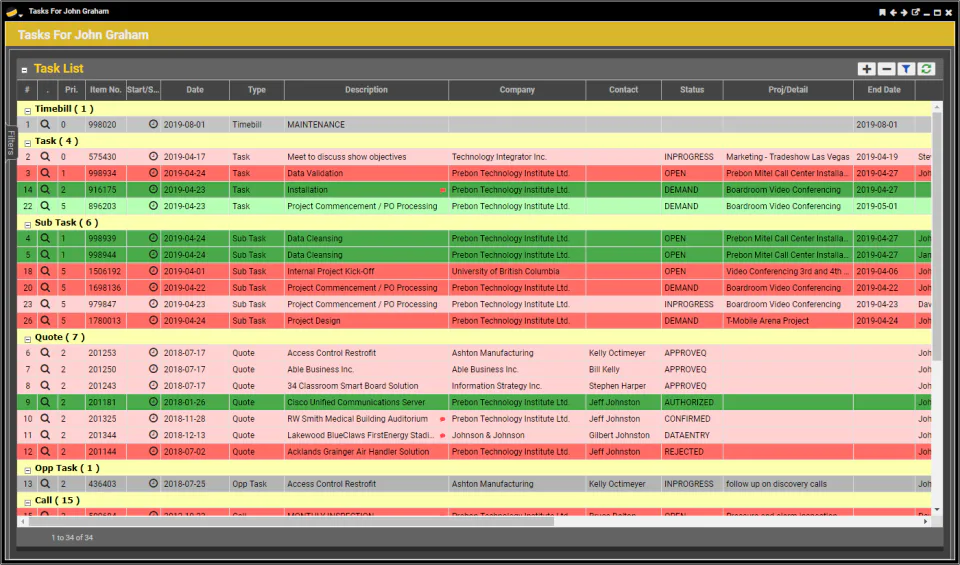The image size is (960, 565).
Task: Click the add (plus) button in Task List
Action: [x=866, y=69]
